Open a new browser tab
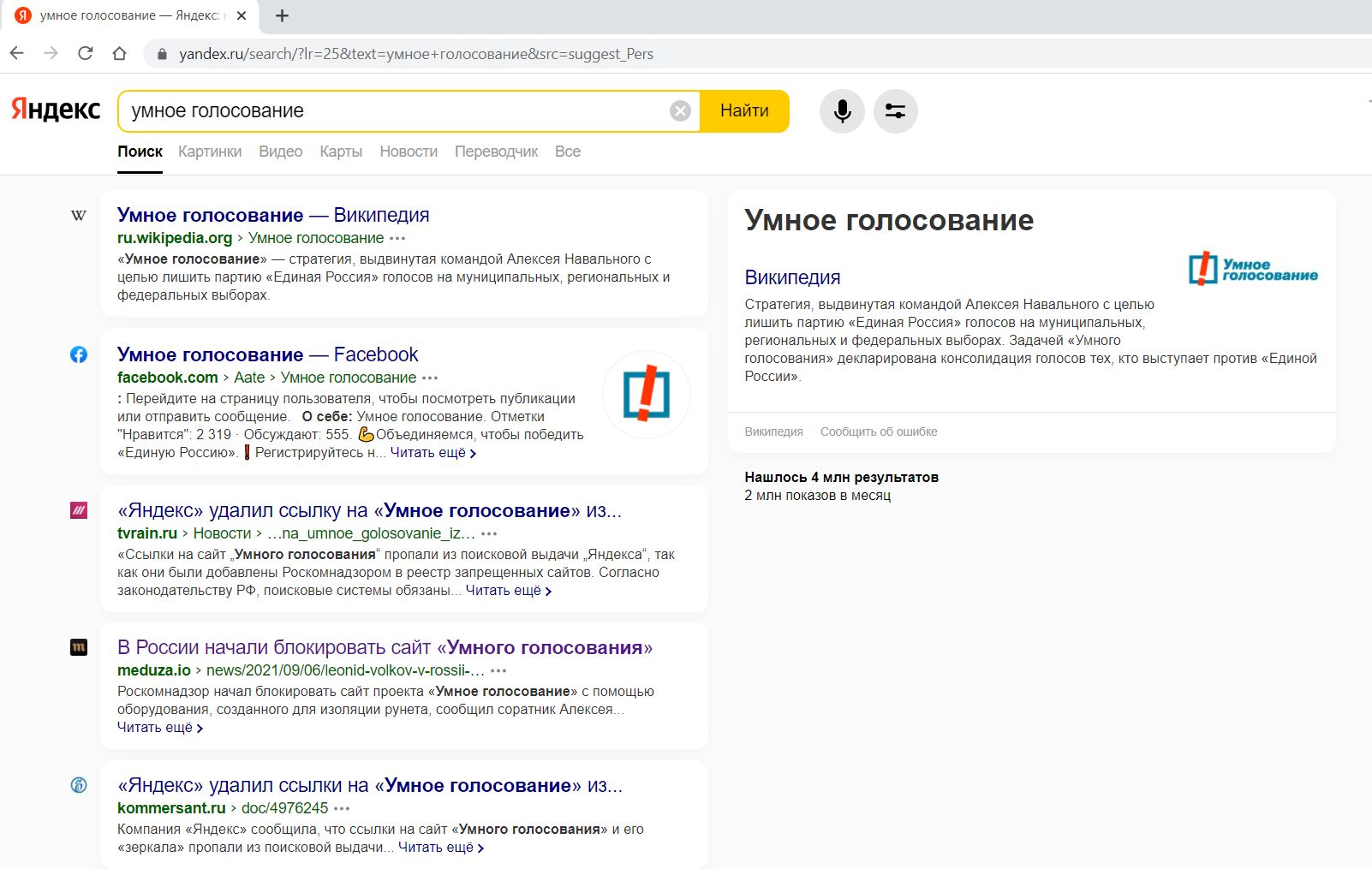The width and height of the screenshot is (1372, 869). [x=282, y=15]
